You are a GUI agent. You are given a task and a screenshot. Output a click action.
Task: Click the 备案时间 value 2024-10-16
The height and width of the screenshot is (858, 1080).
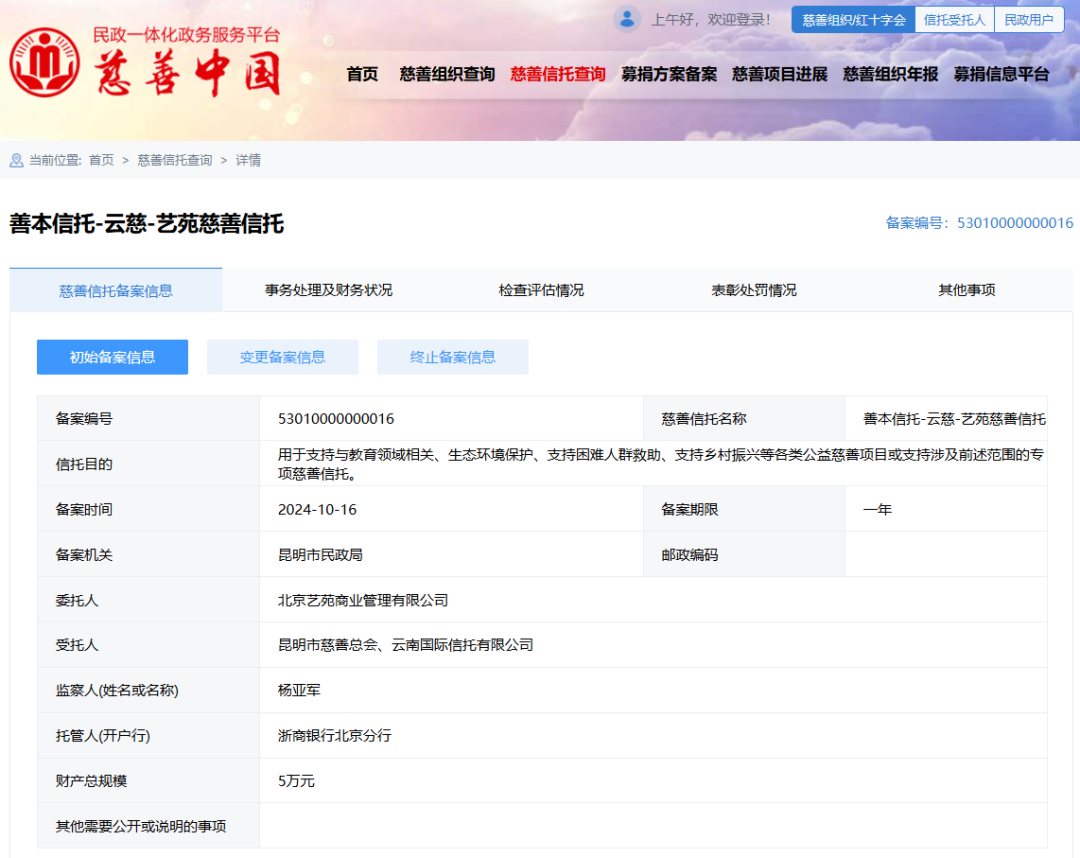coord(318,510)
